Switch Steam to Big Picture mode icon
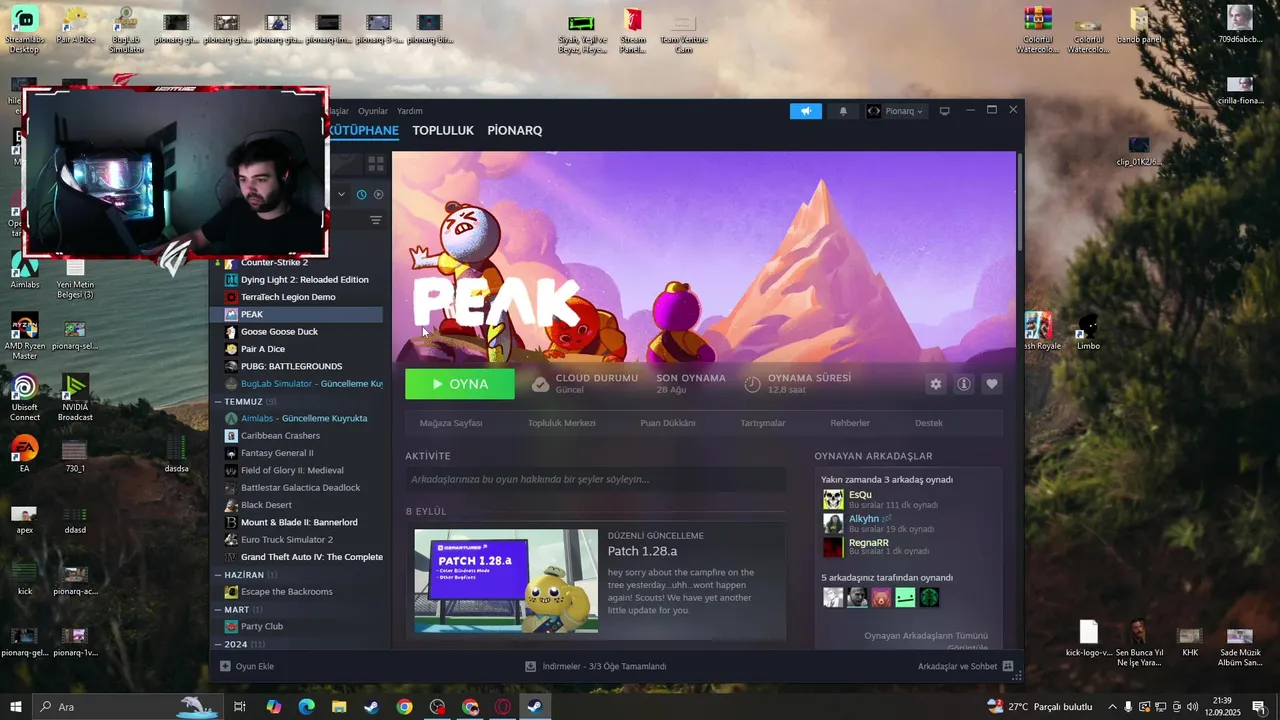The image size is (1280, 720). (x=944, y=111)
